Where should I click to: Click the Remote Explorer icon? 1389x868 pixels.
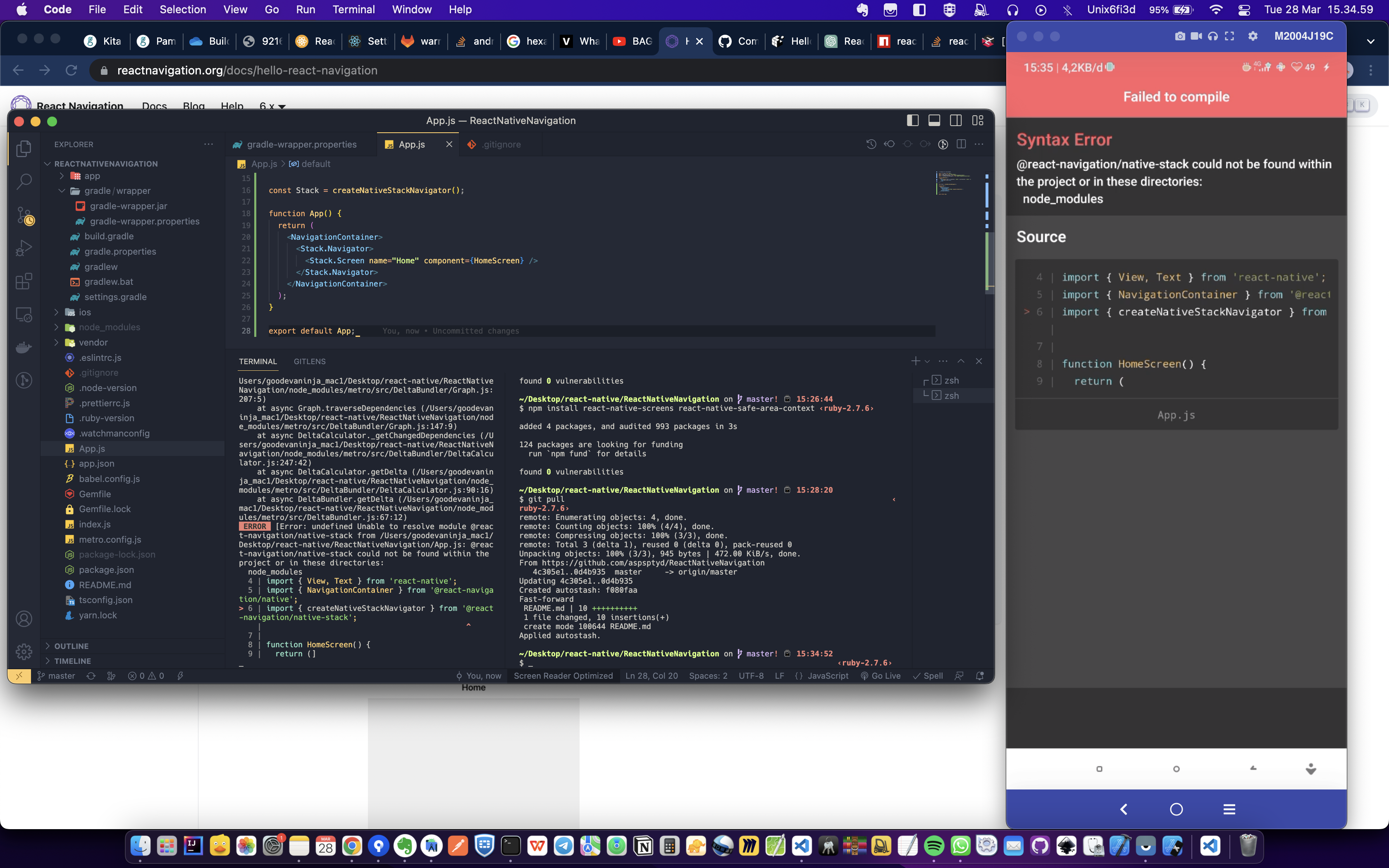click(x=24, y=315)
